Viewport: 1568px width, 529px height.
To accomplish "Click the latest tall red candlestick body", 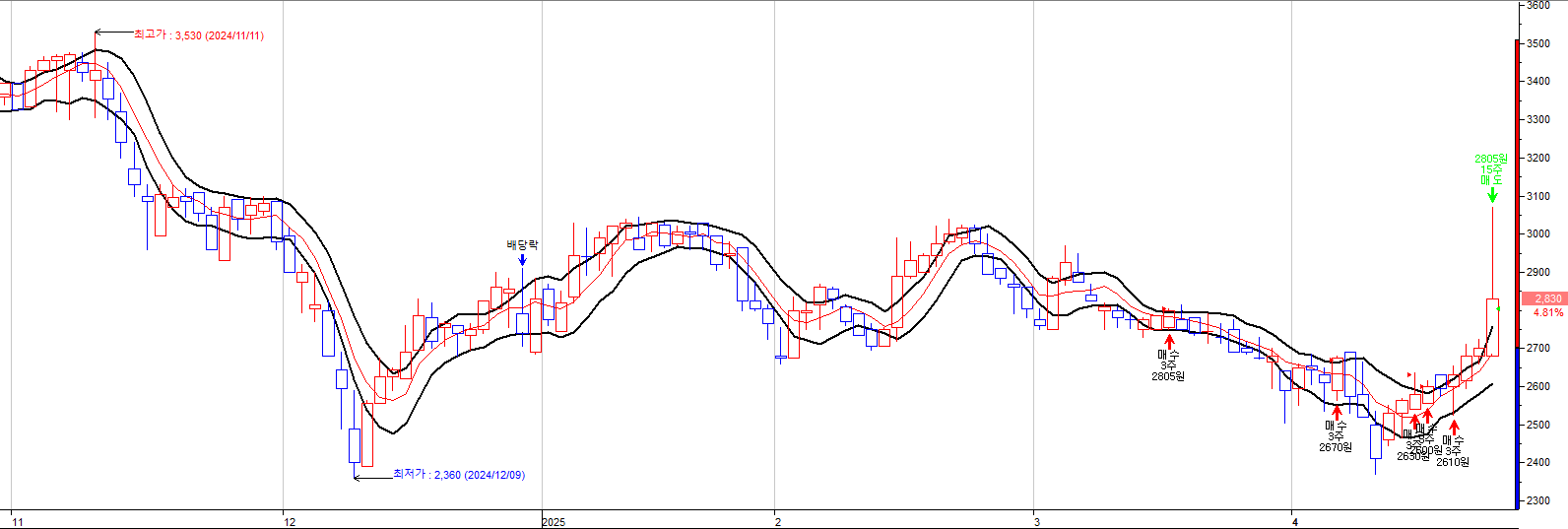I will tap(1492, 327).
